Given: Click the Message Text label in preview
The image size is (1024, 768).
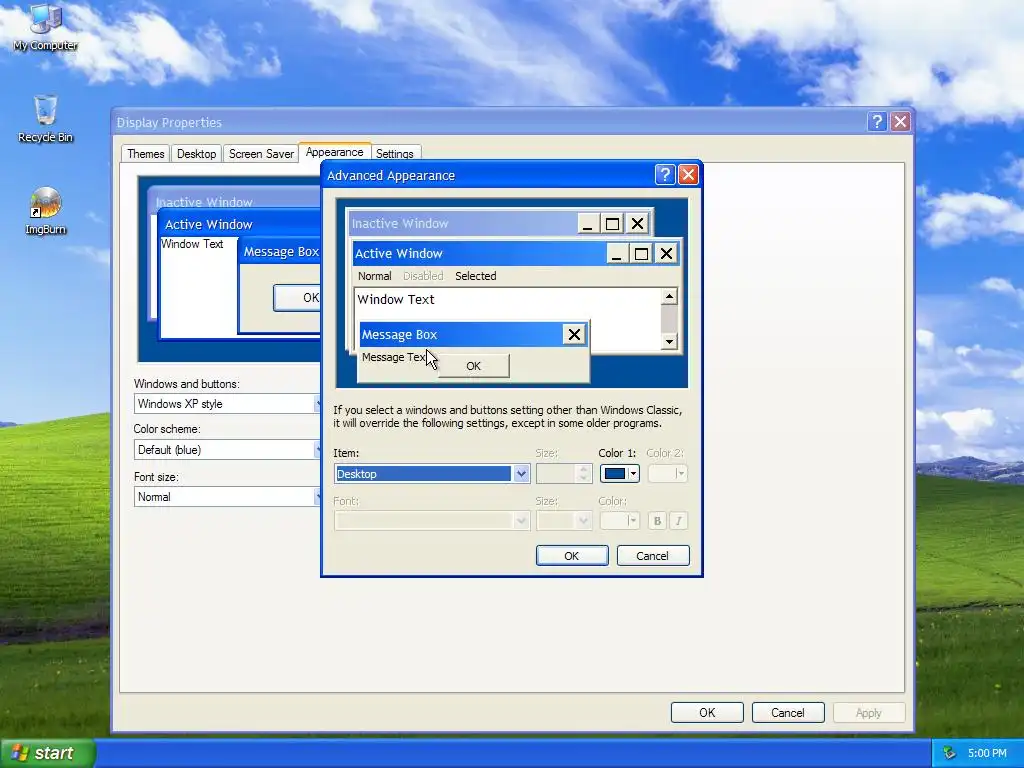Looking at the screenshot, I should click(x=393, y=357).
